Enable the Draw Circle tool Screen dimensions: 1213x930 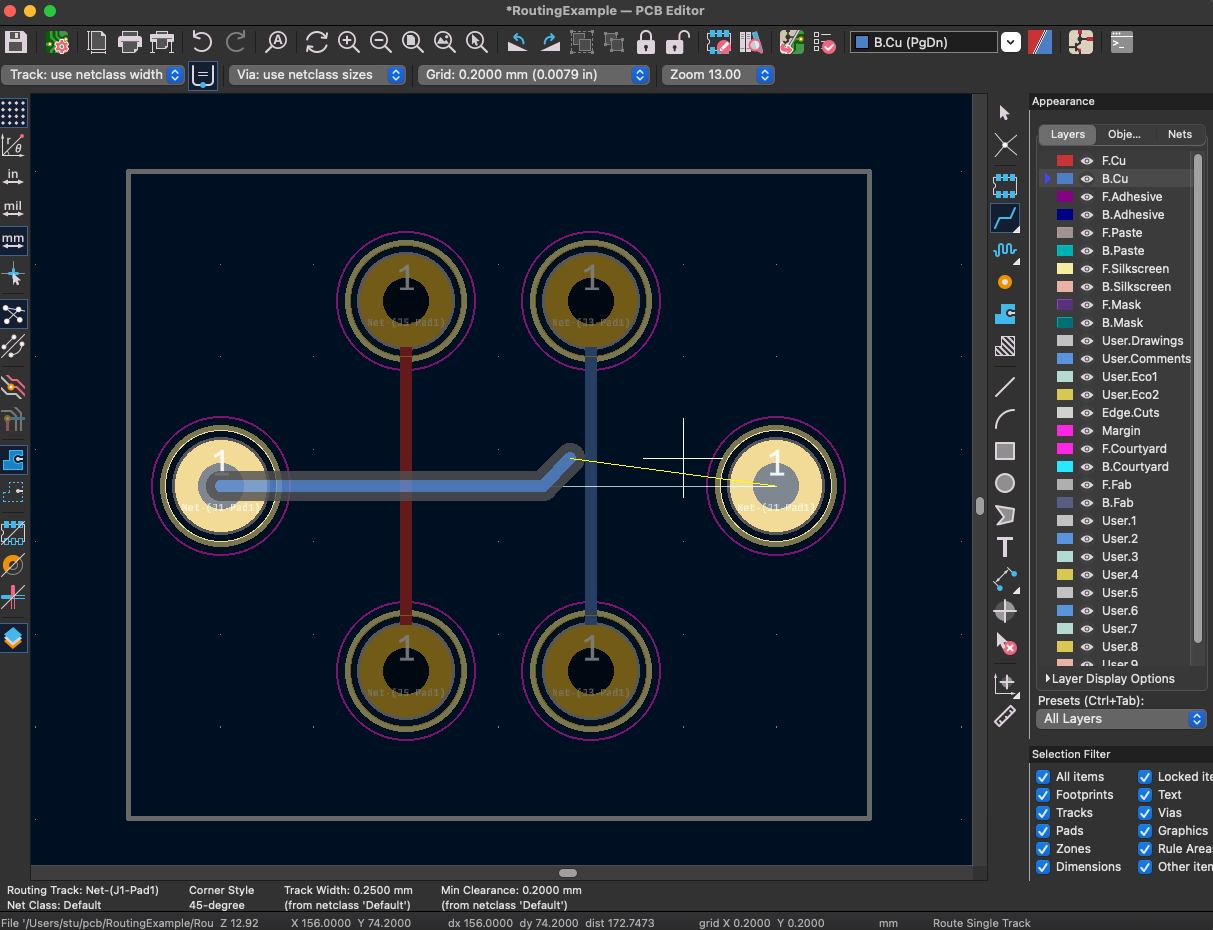pyautogui.click(x=1004, y=483)
